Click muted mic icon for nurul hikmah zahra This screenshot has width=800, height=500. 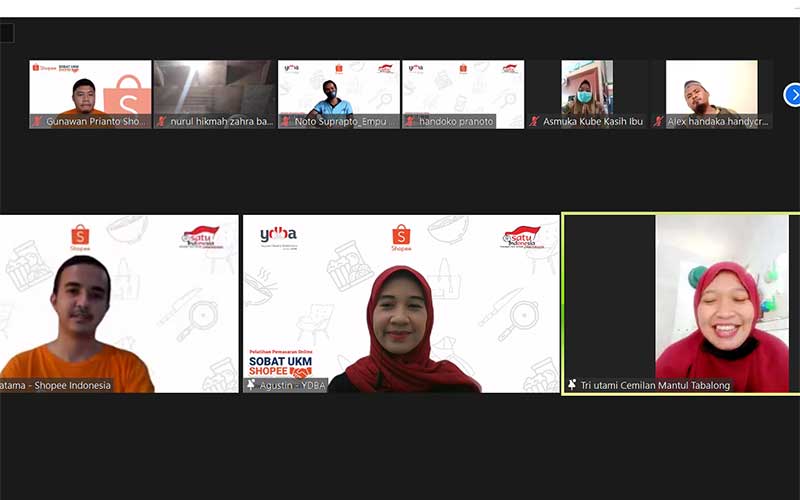coord(161,122)
